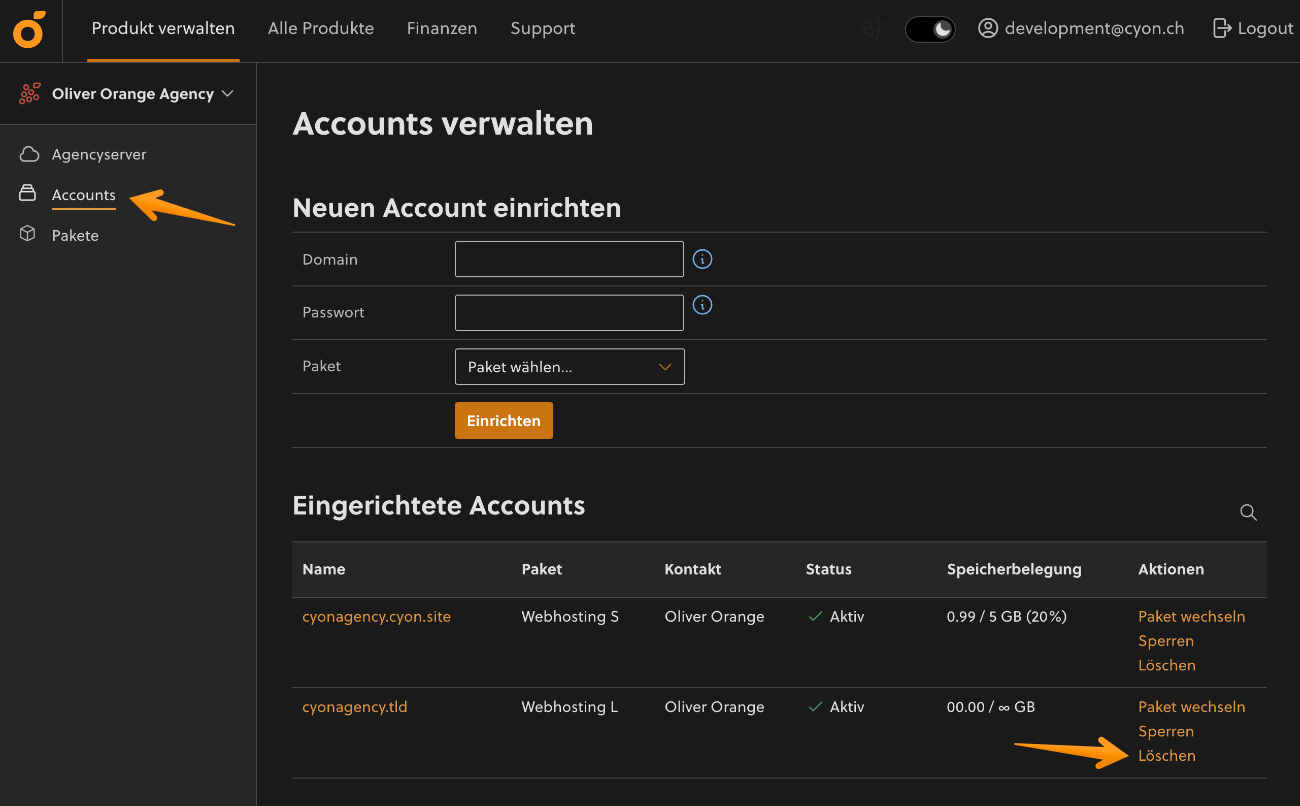Click the Status column header
1300x806 pixels.
pos(829,569)
